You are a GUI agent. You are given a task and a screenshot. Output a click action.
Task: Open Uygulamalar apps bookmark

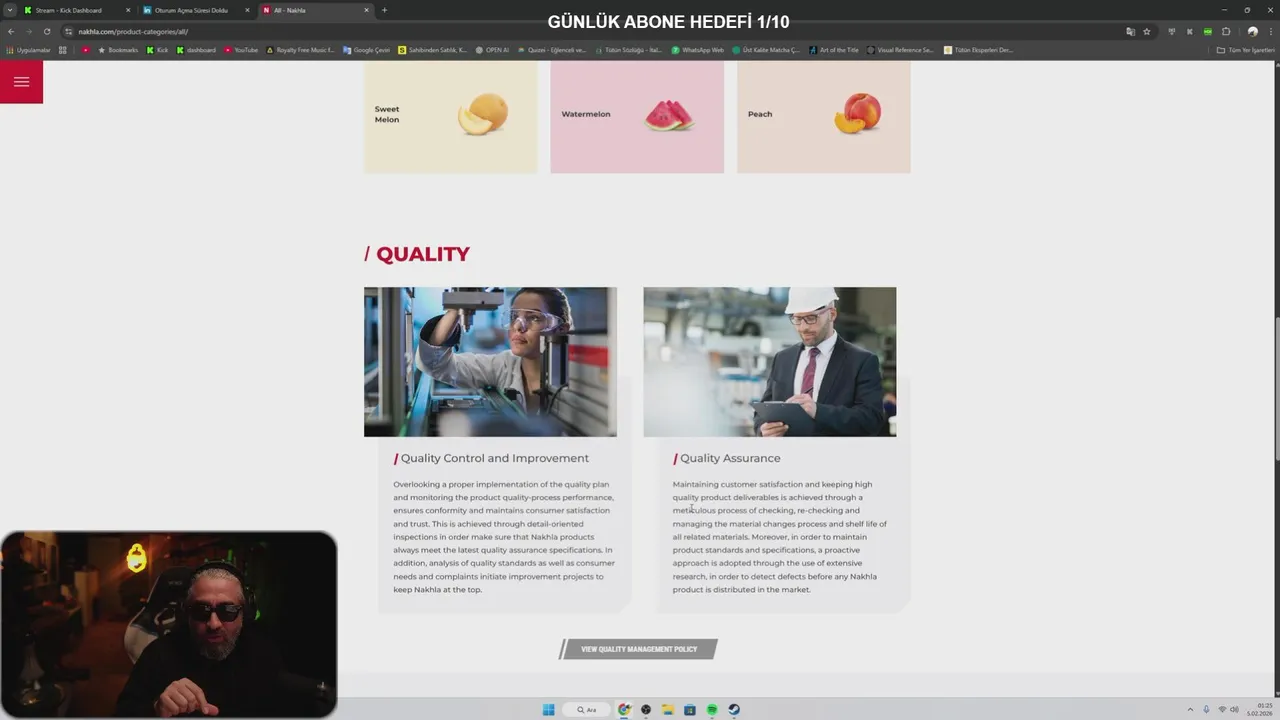[x=28, y=50]
